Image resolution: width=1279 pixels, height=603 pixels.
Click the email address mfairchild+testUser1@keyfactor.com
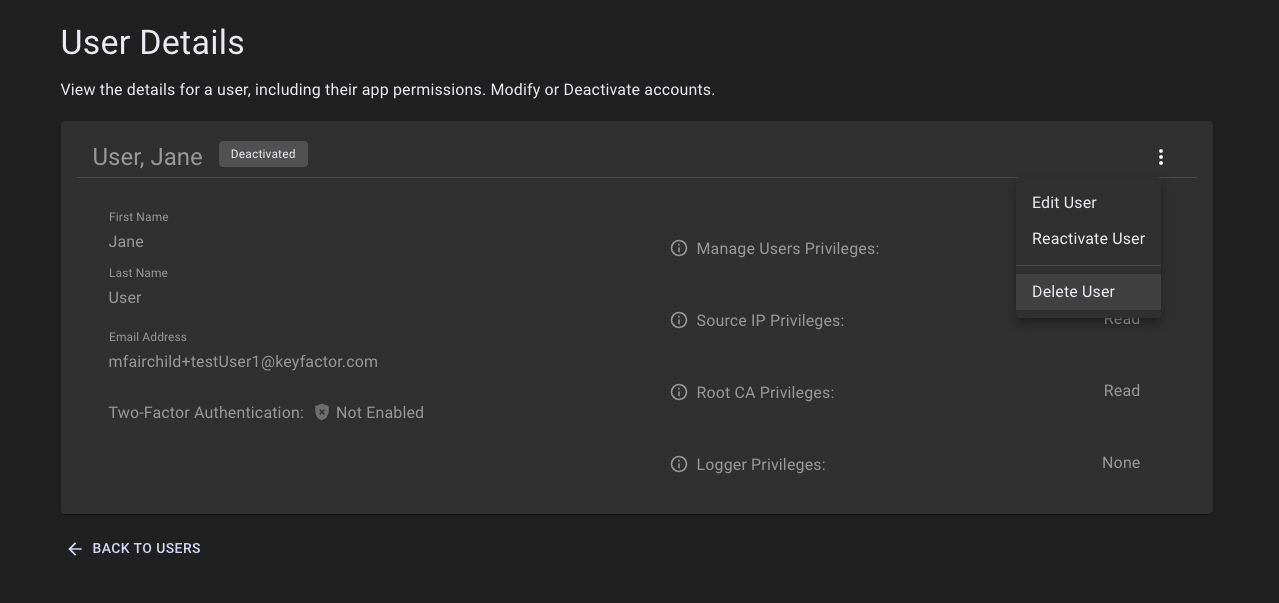[x=243, y=361]
